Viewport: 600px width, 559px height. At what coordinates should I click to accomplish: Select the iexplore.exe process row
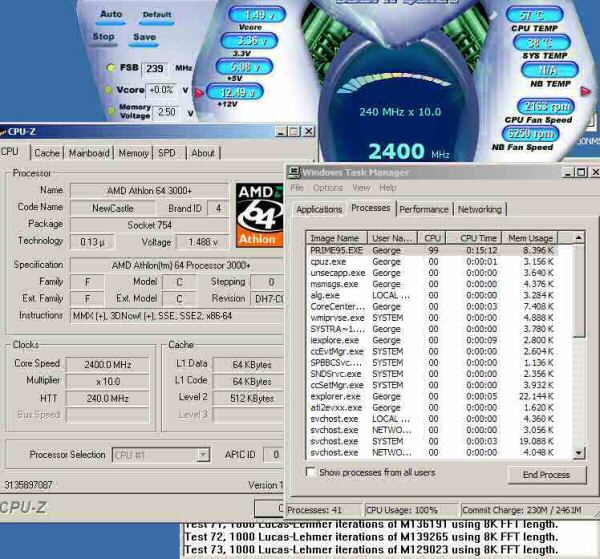[x=432, y=341]
